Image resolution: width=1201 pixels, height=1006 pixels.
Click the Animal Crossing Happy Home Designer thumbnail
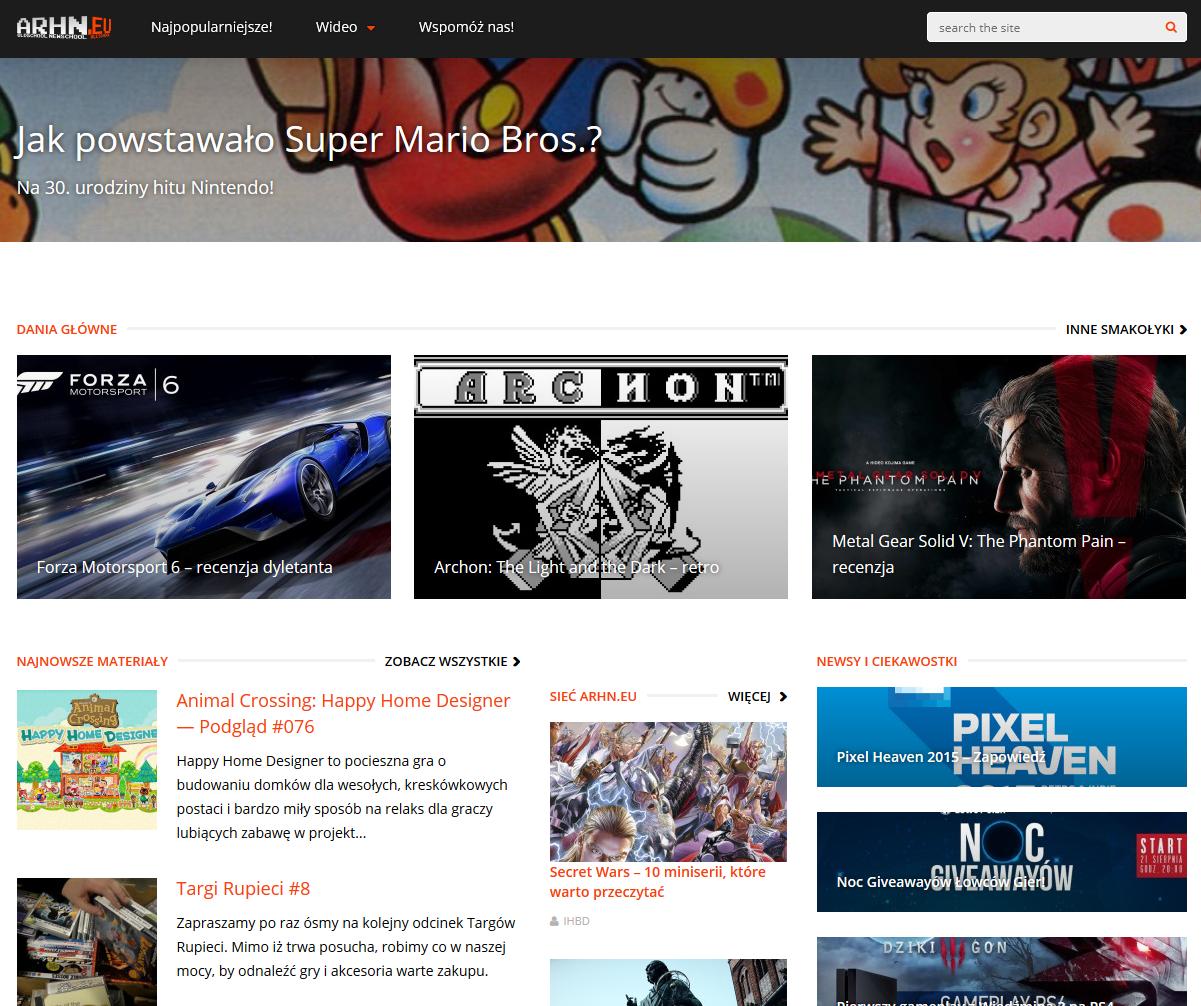point(87,760)
